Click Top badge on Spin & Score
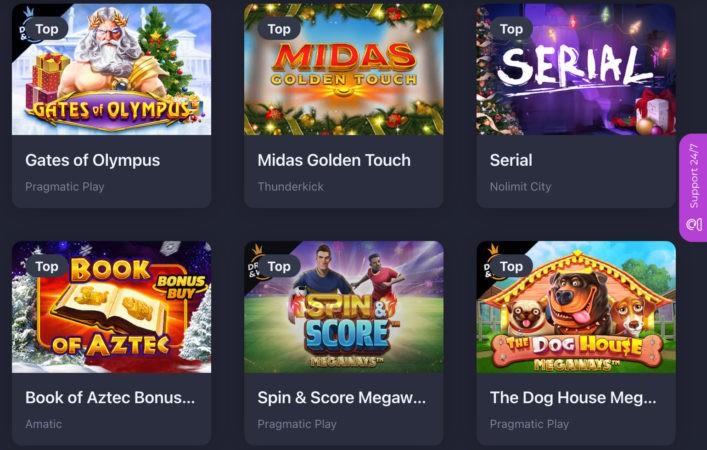 (279, 266)
